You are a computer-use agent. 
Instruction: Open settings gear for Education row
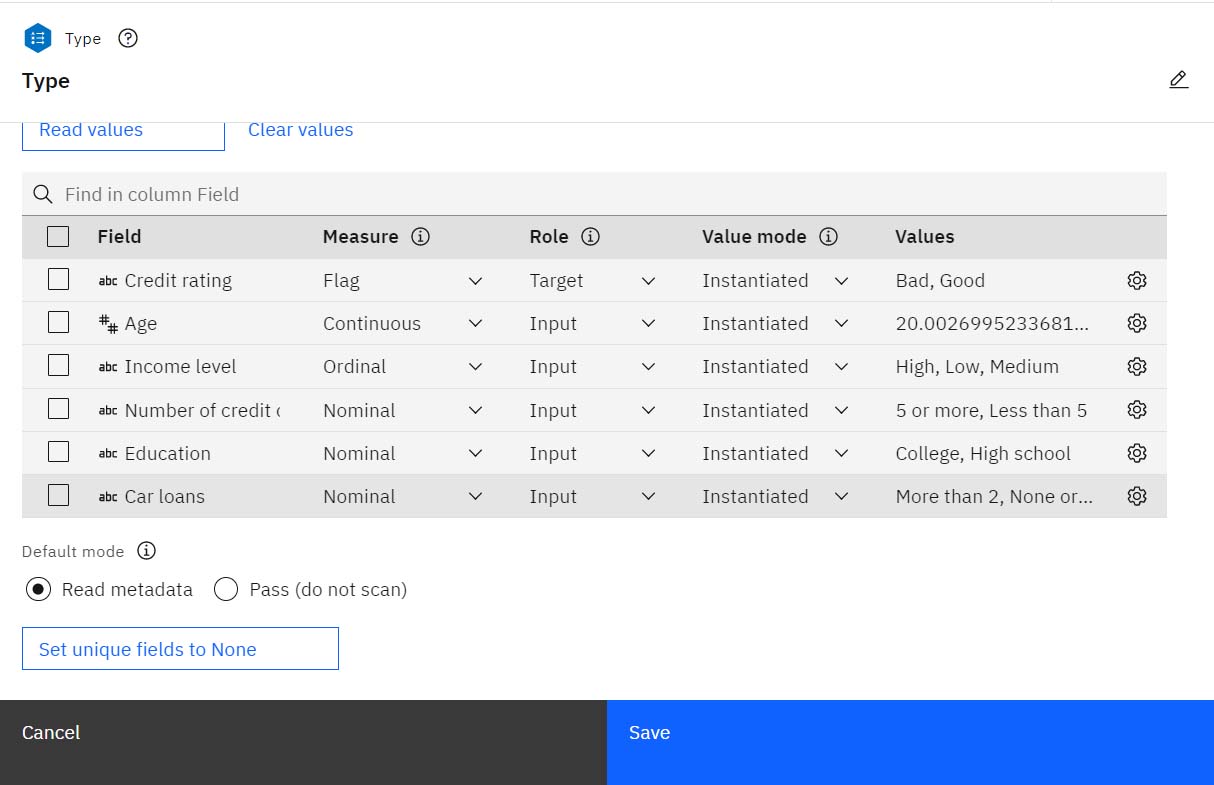1136,453
